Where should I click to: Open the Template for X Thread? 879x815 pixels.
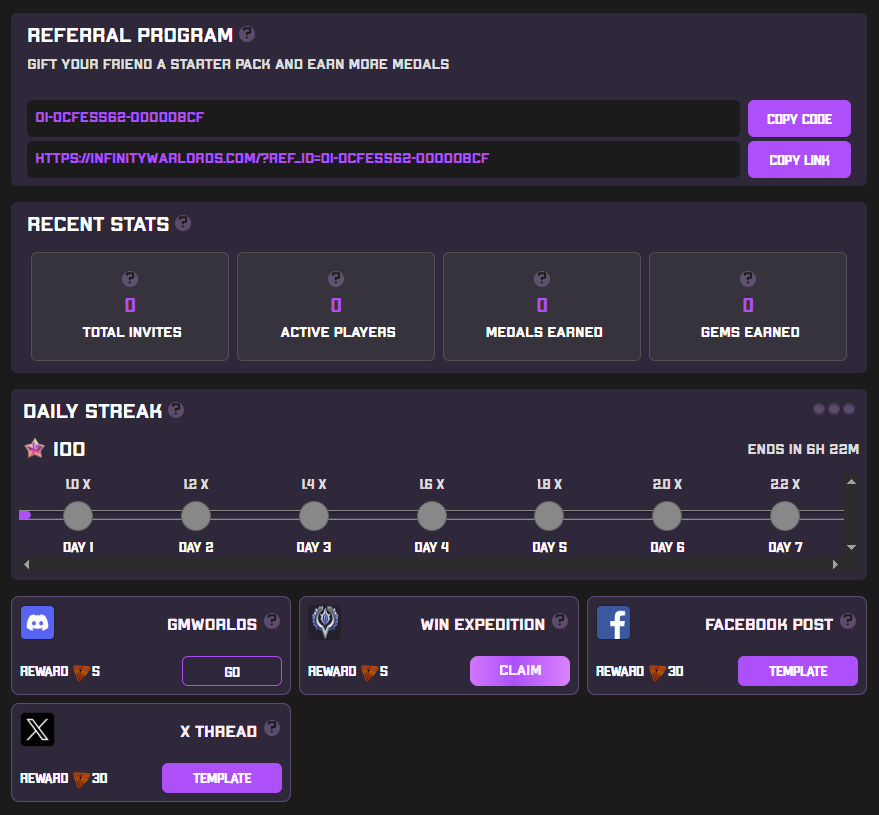(x=222, y=778)
